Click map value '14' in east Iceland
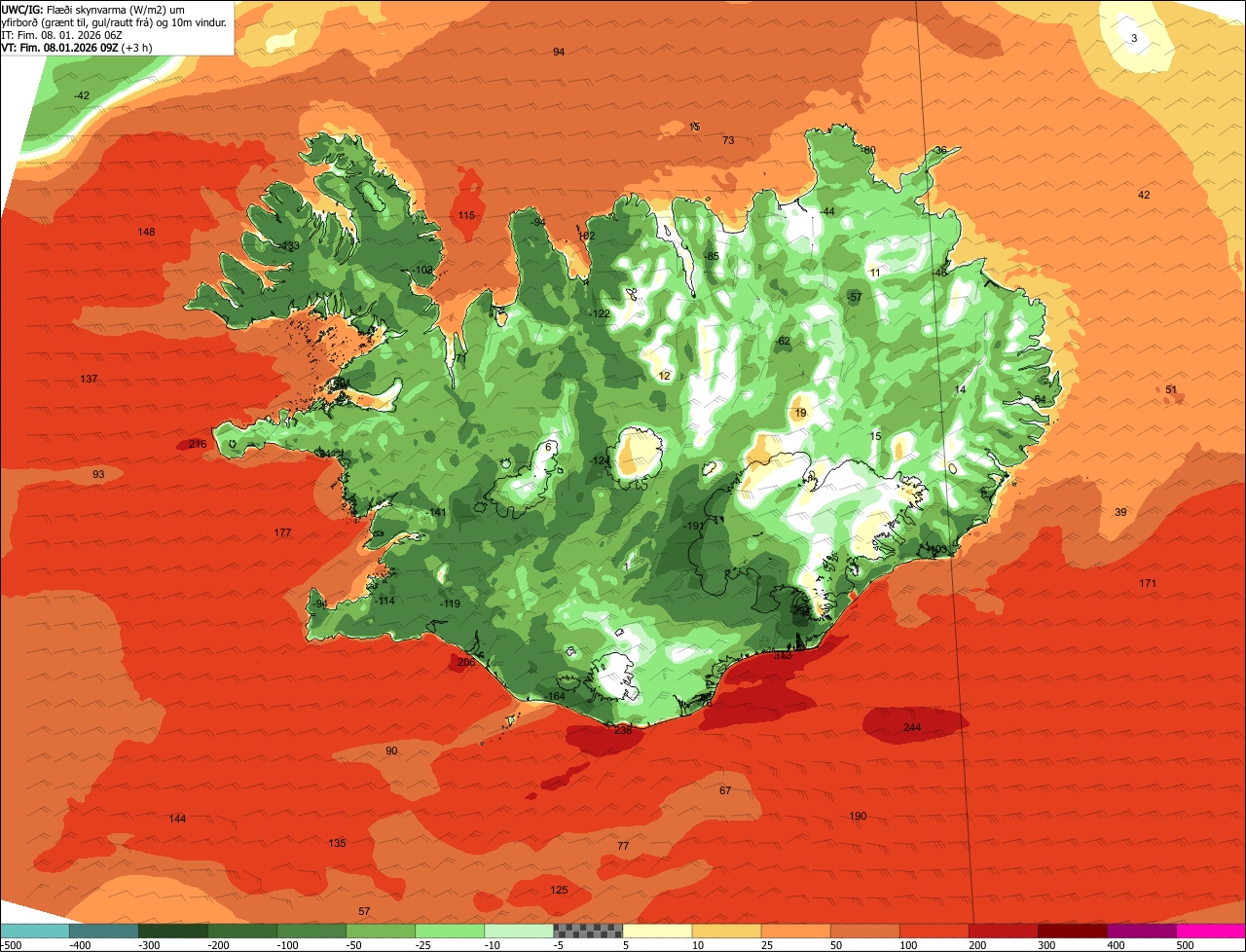Screen dimensions: 1246x952 tap(961, 389)
